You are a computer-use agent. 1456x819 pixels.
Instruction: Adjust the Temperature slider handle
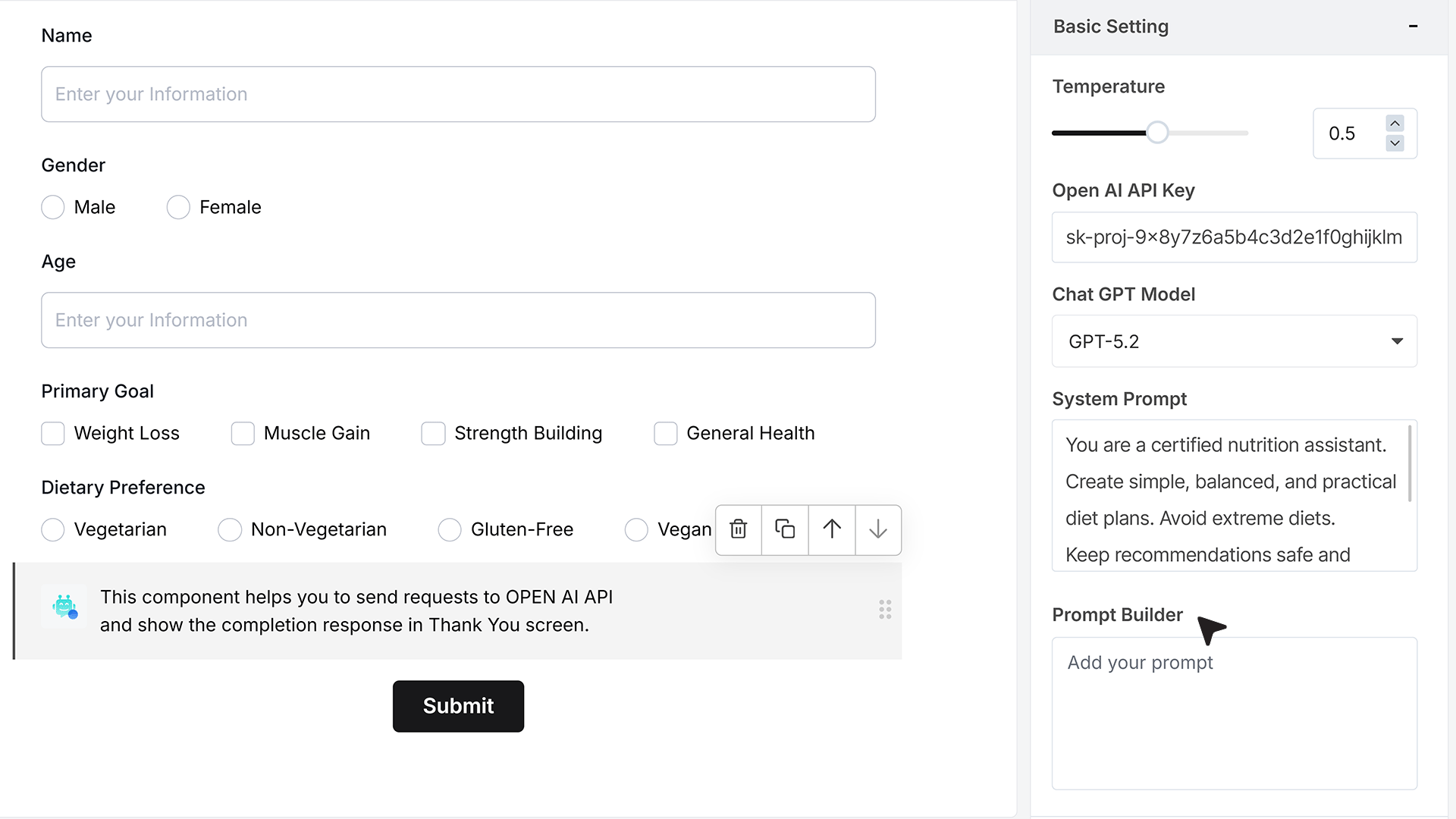[x=1157, y=133]
